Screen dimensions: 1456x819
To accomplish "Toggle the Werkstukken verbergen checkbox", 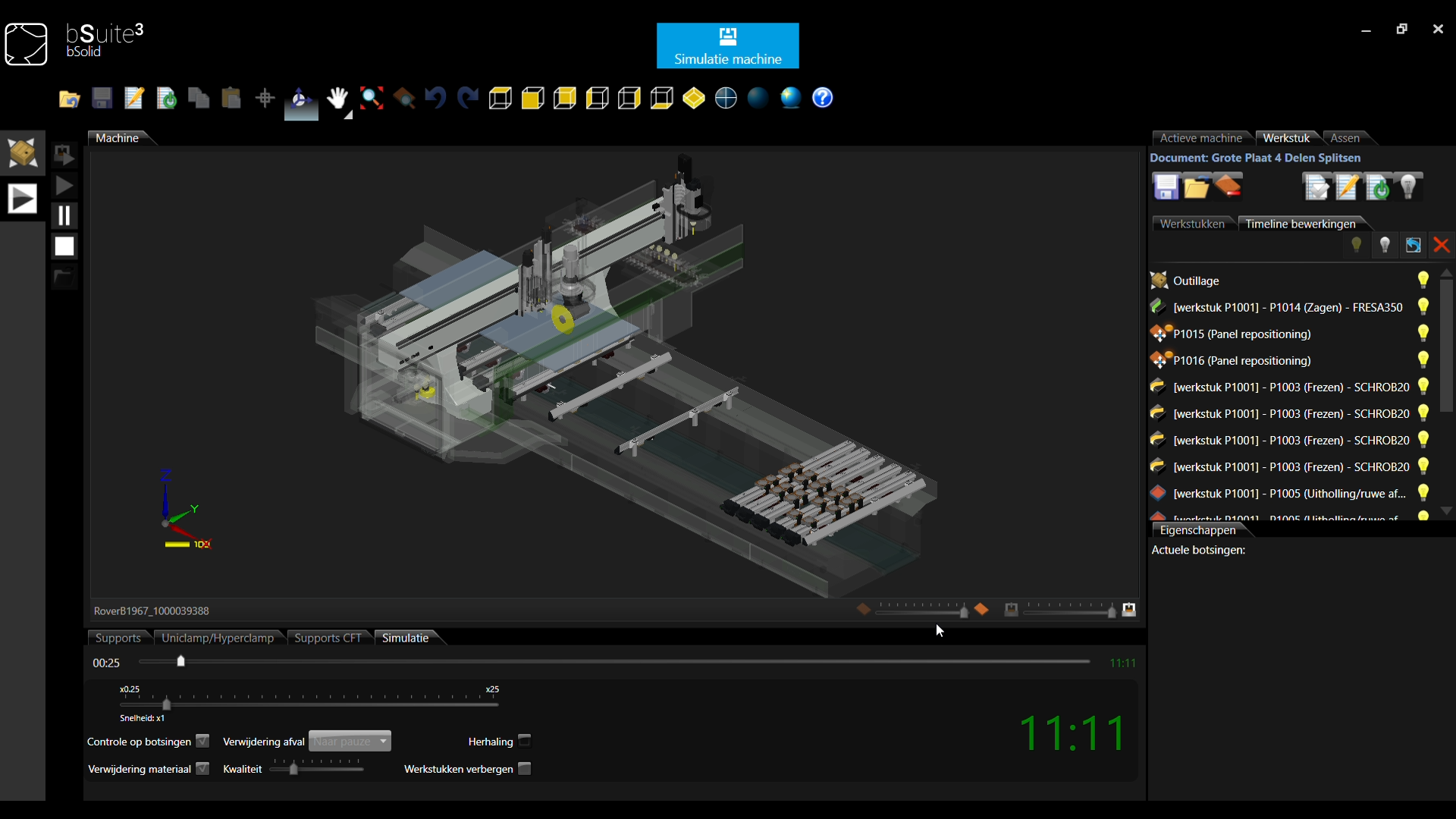I will (524, 768).
